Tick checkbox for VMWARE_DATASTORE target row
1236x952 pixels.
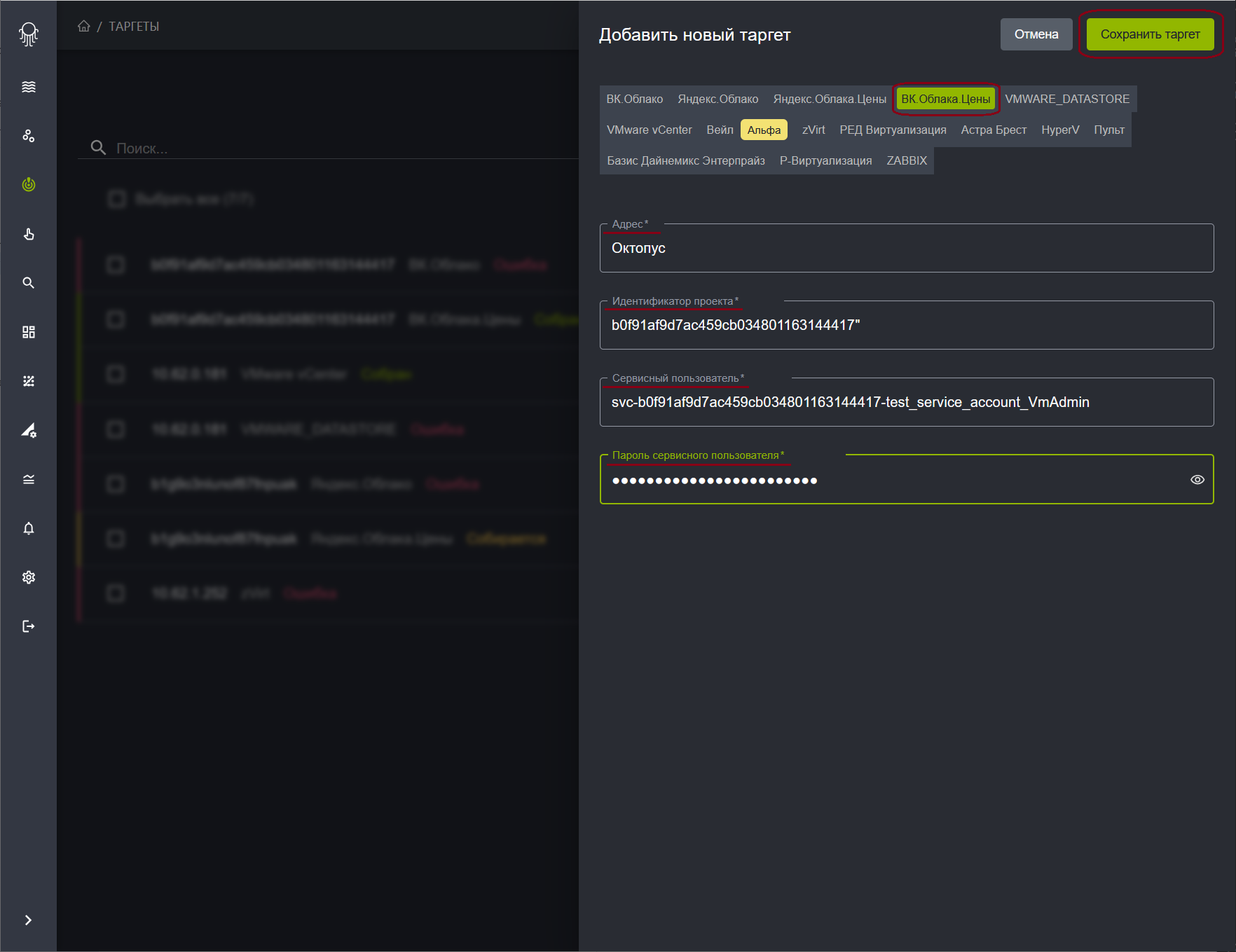tap(116, 429)
